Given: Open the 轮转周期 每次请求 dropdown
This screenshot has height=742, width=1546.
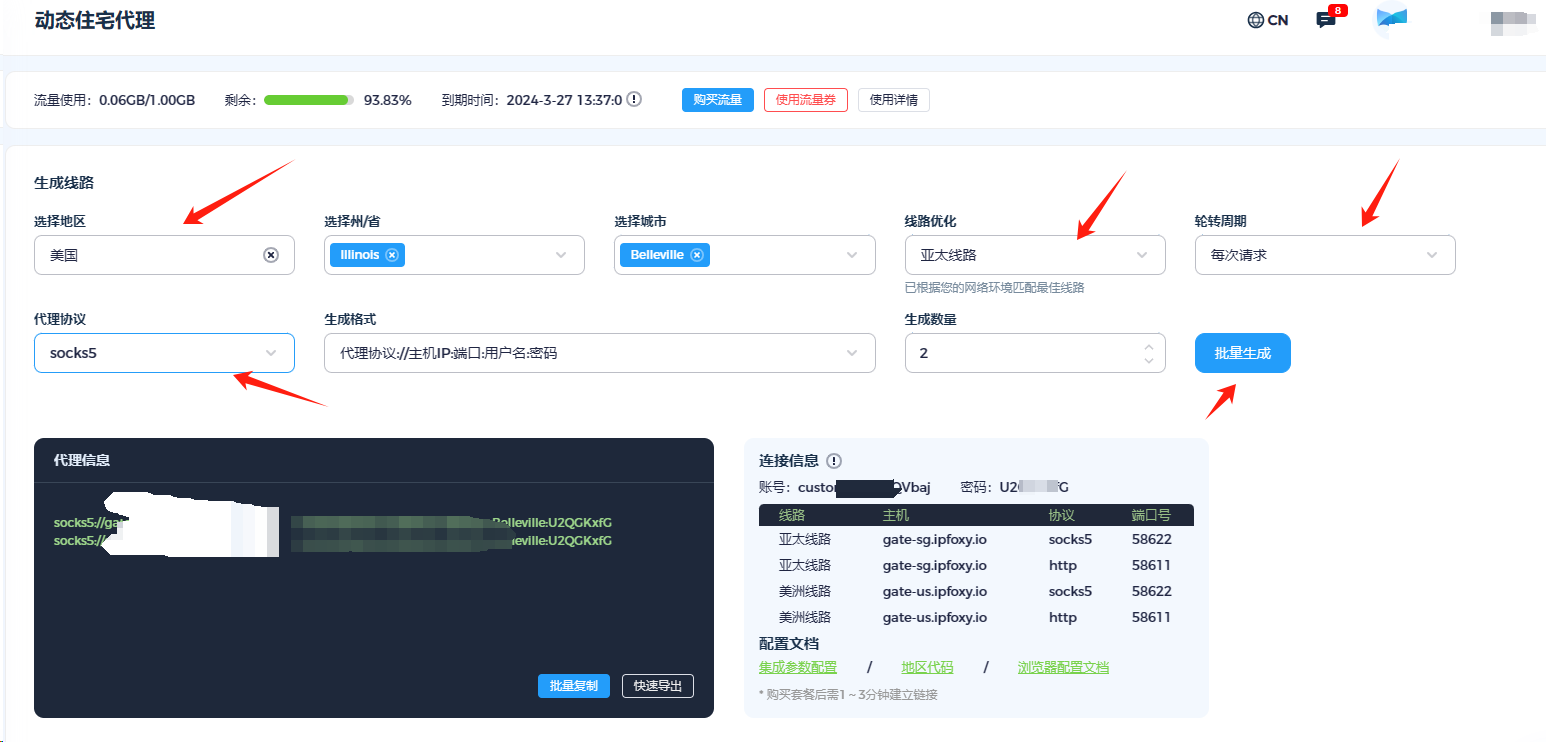Looking at the screenshot, I should click(1325, 255).
